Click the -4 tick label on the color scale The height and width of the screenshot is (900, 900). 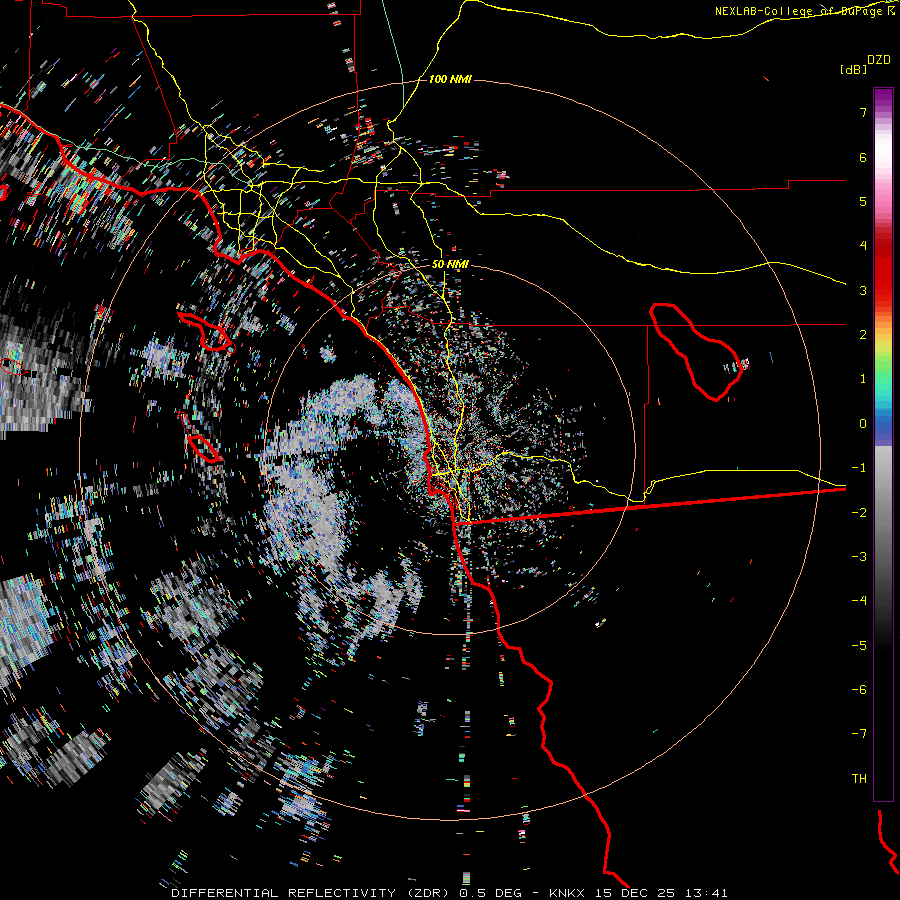click(859, 601)
